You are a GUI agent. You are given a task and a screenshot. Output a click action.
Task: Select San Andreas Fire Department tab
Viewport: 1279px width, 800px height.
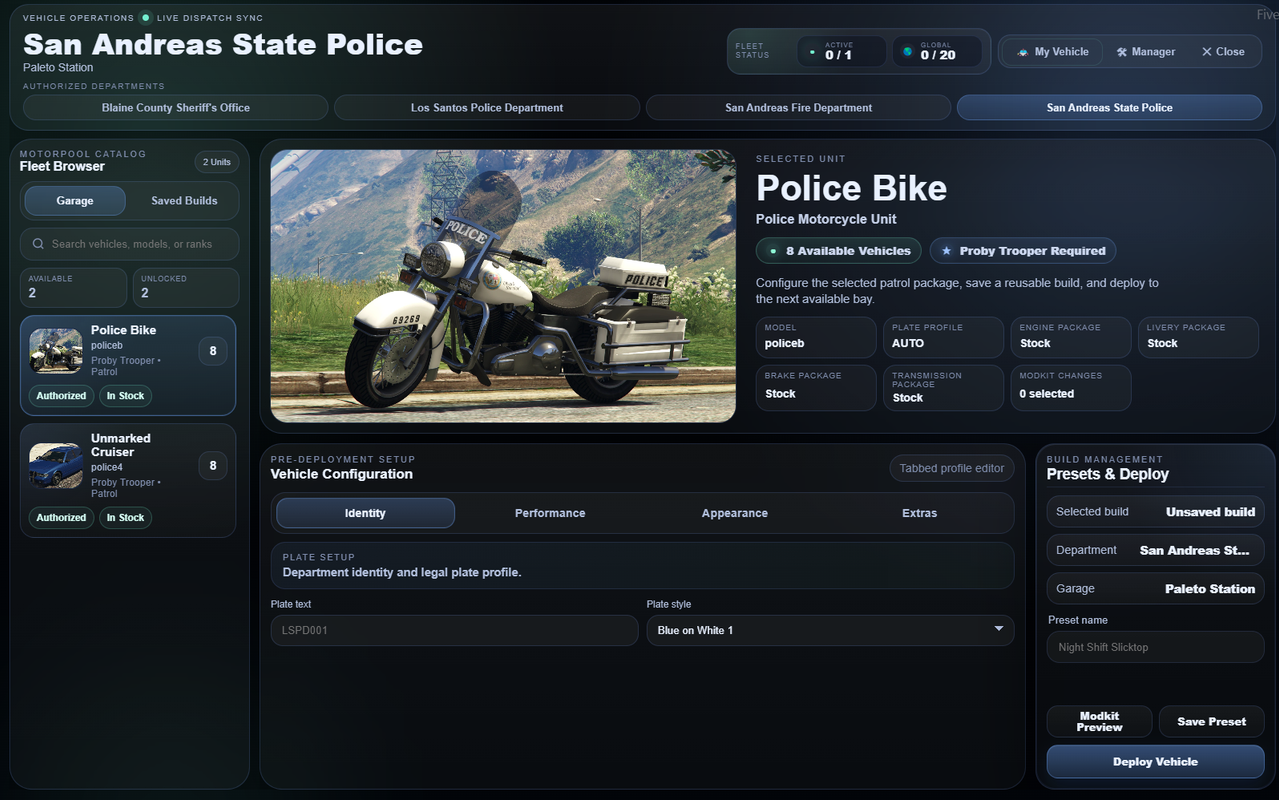(798, 108)
